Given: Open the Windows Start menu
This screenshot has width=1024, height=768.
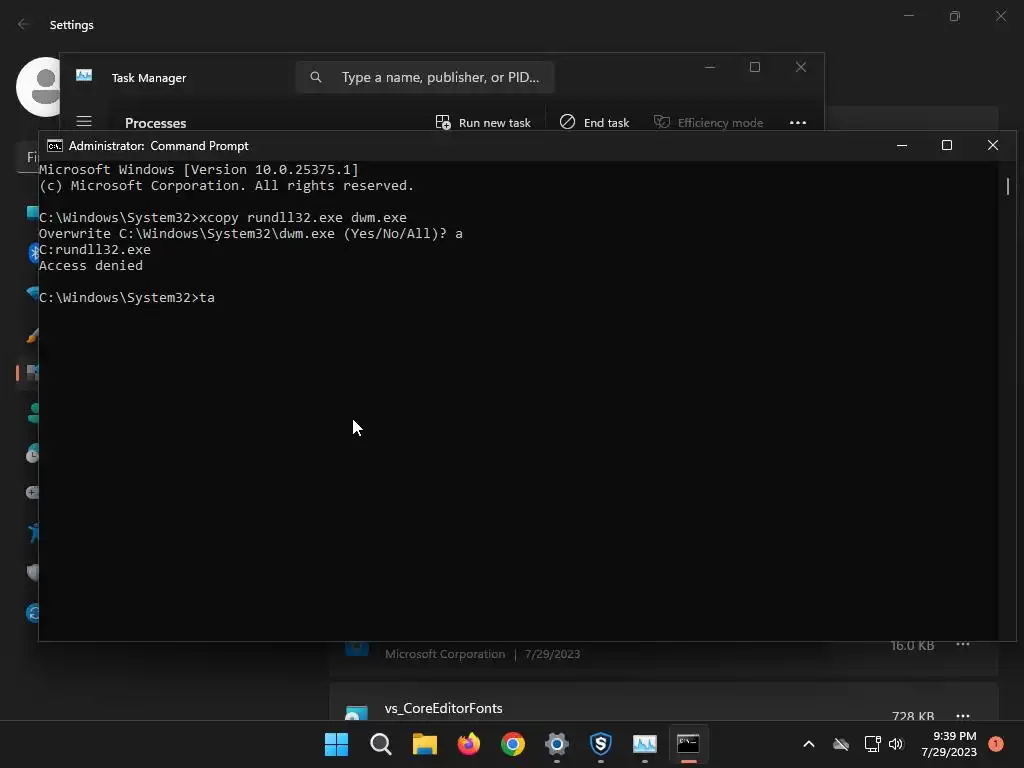Looking at the screenshot, I should coord(336,744).
